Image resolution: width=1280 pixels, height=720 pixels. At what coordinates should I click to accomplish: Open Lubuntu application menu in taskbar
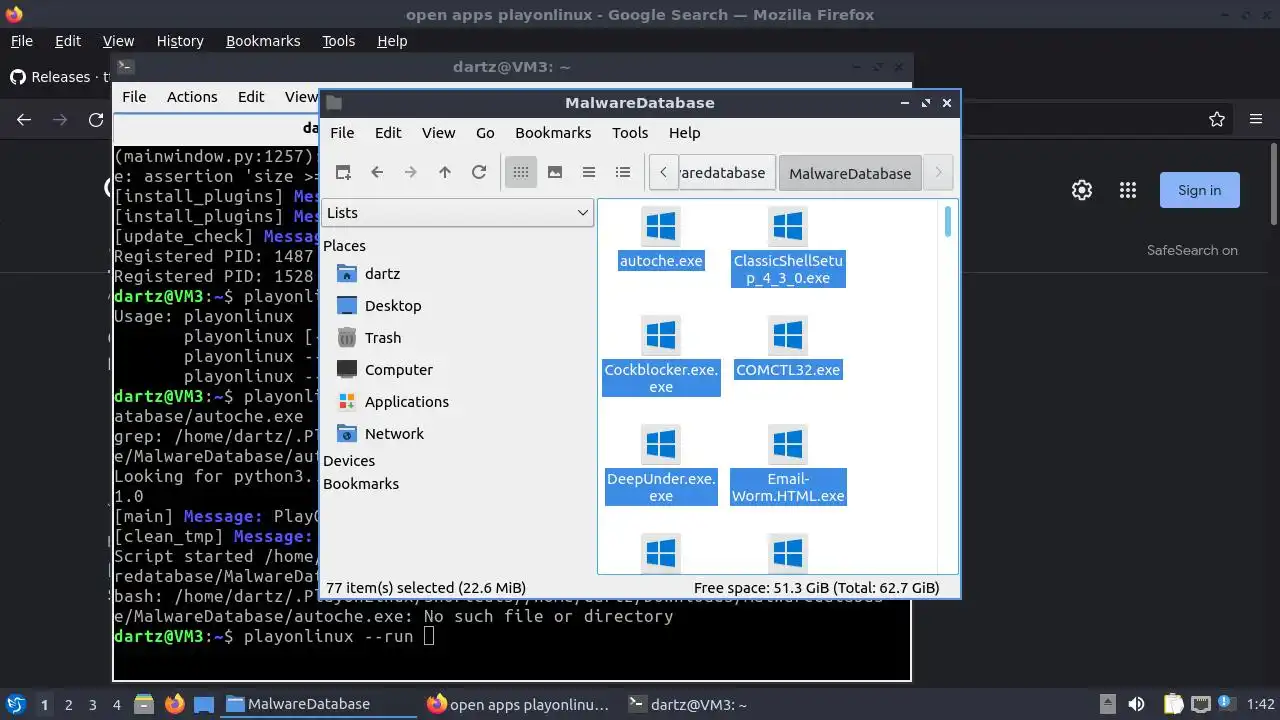(16, 704)
